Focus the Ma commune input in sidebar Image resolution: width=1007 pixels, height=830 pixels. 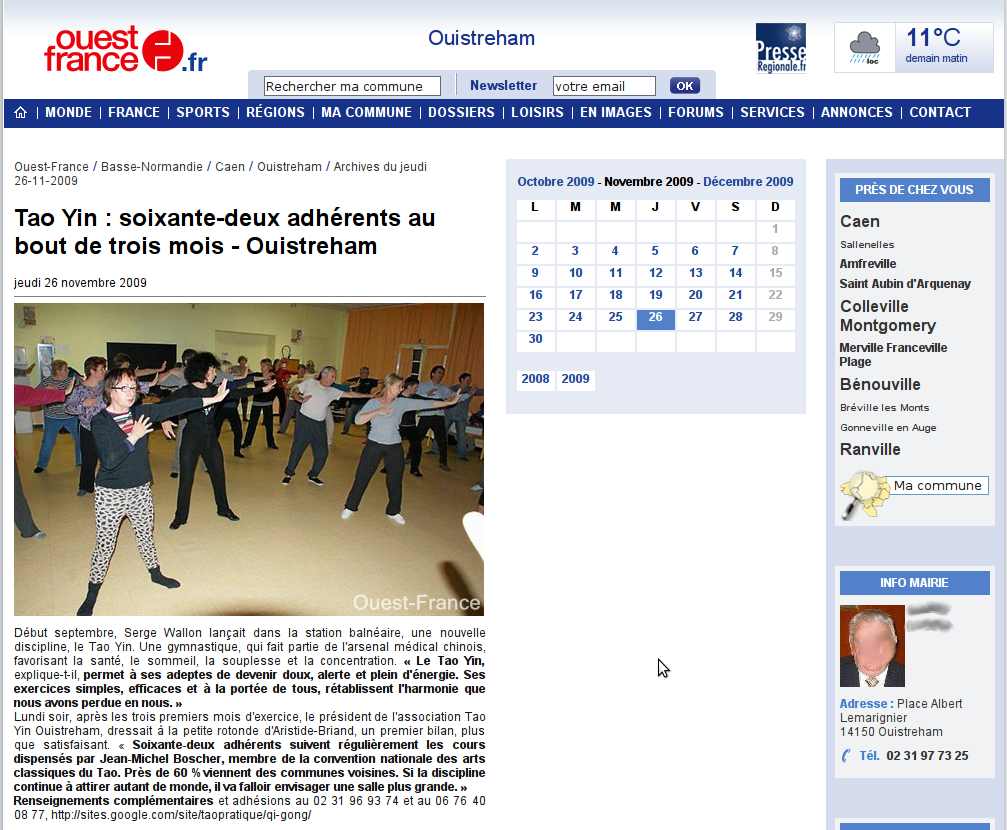tap(940, 486)
